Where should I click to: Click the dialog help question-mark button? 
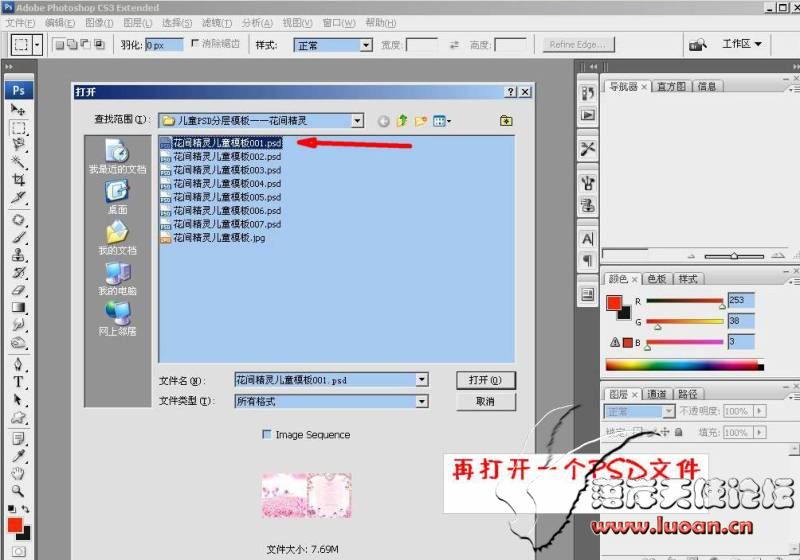pyautogui.click(x=511, y=92)
